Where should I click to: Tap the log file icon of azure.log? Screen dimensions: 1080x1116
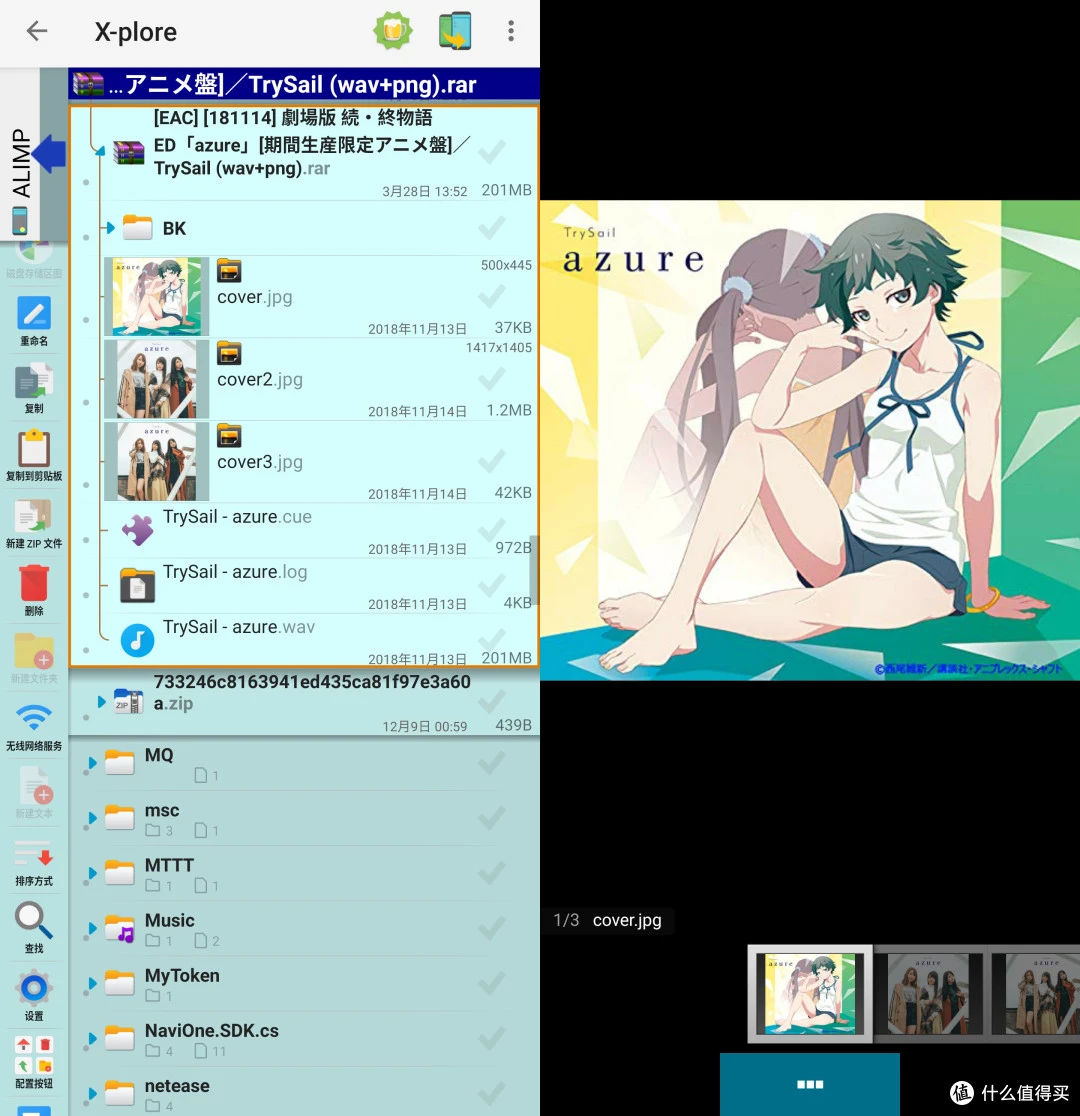coord(137,585)
